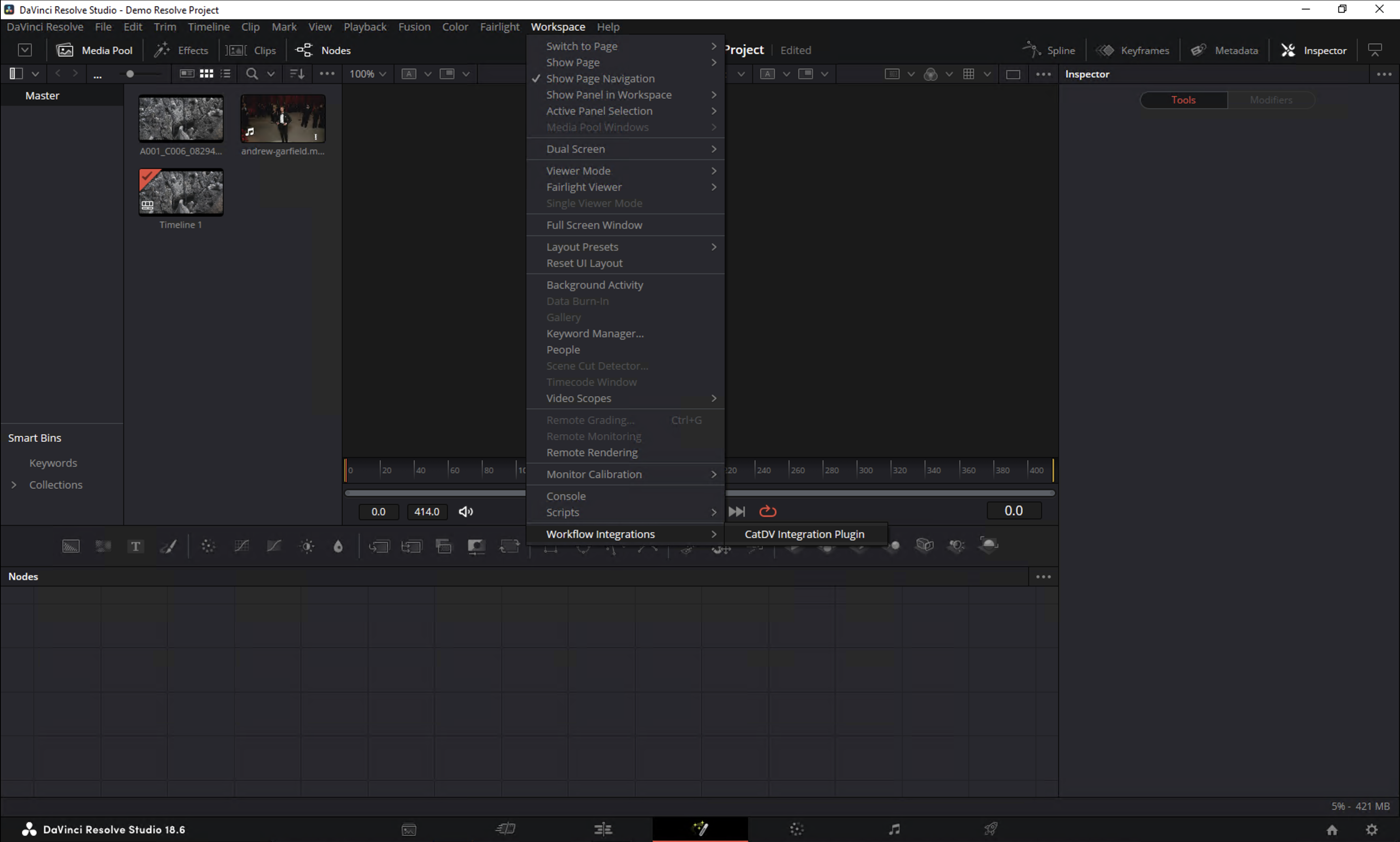This screenshot has height=842, width=1400.
Task: Open the Nodes panel three-dot options
Action: (1043, 577)
